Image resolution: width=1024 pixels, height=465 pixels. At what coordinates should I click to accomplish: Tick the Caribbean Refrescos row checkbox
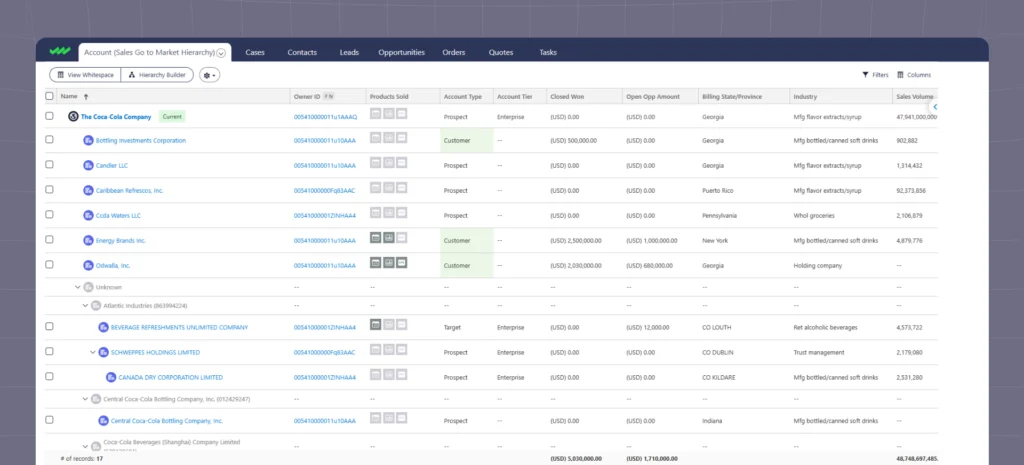pos(49,189)
